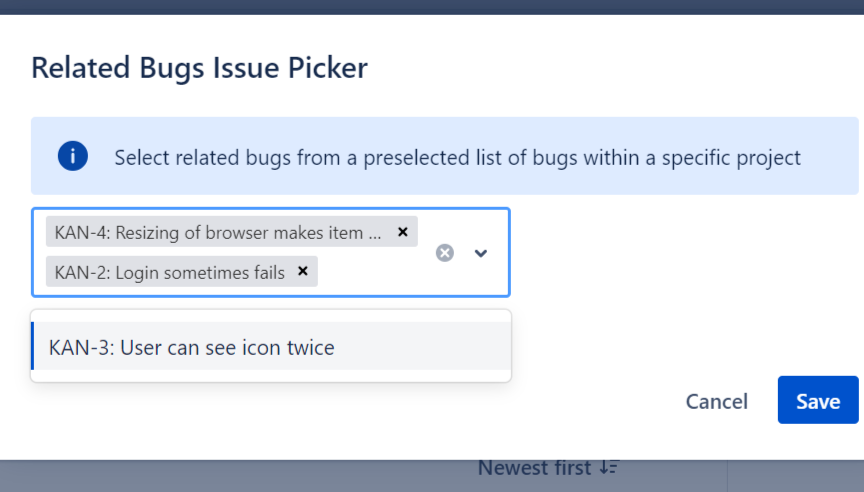The width and height of the screenshot is (864, 492).
Task: Click the sort arrow icon beside Newest first
Action: pos(609,468)
